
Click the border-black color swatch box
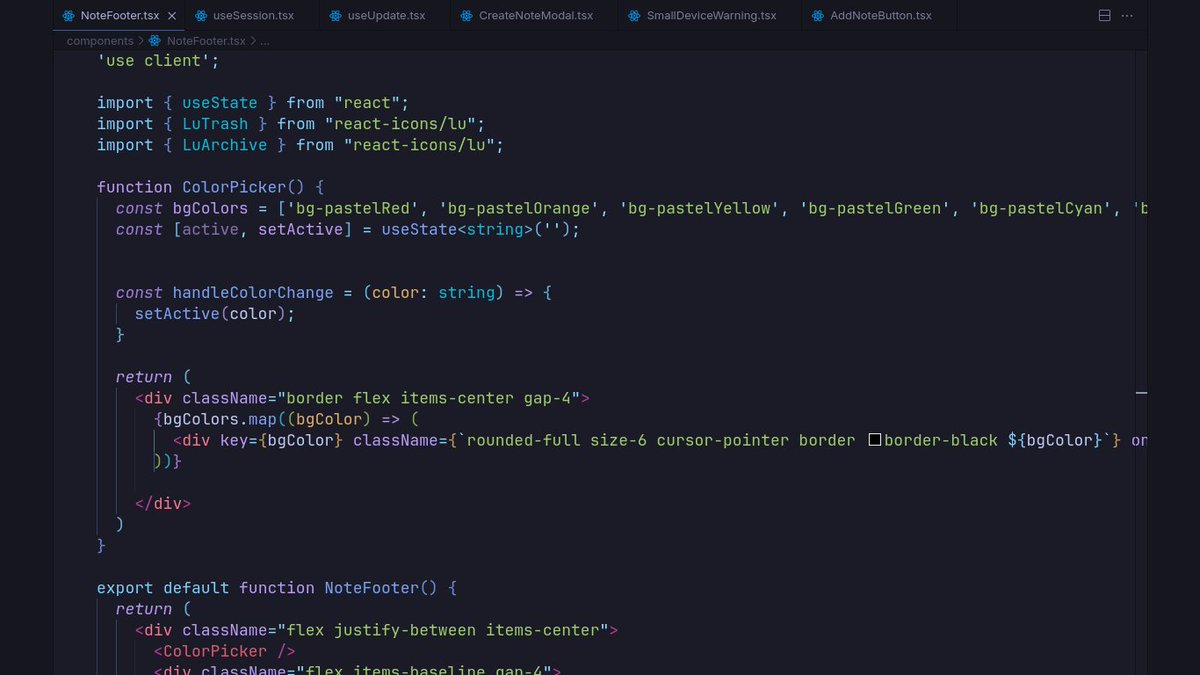click(x=874, y=440)
